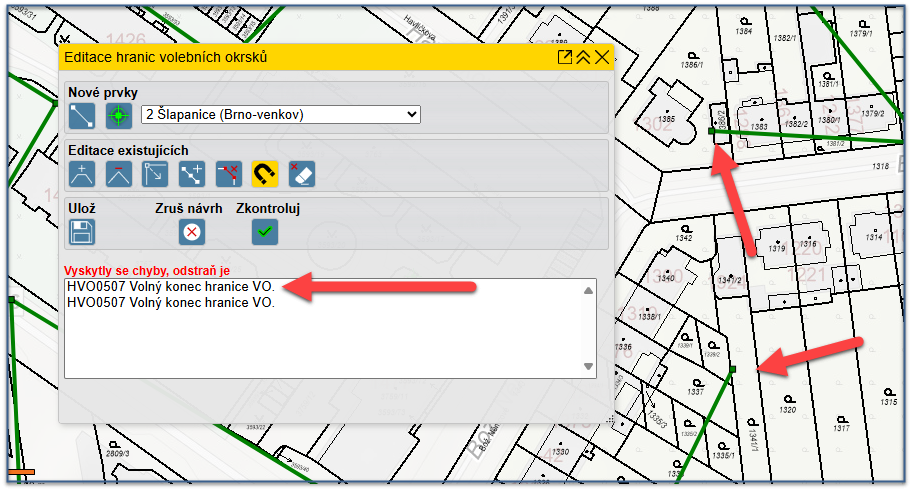Cancel the proposal with Zruš návrh button

(191, 232)
